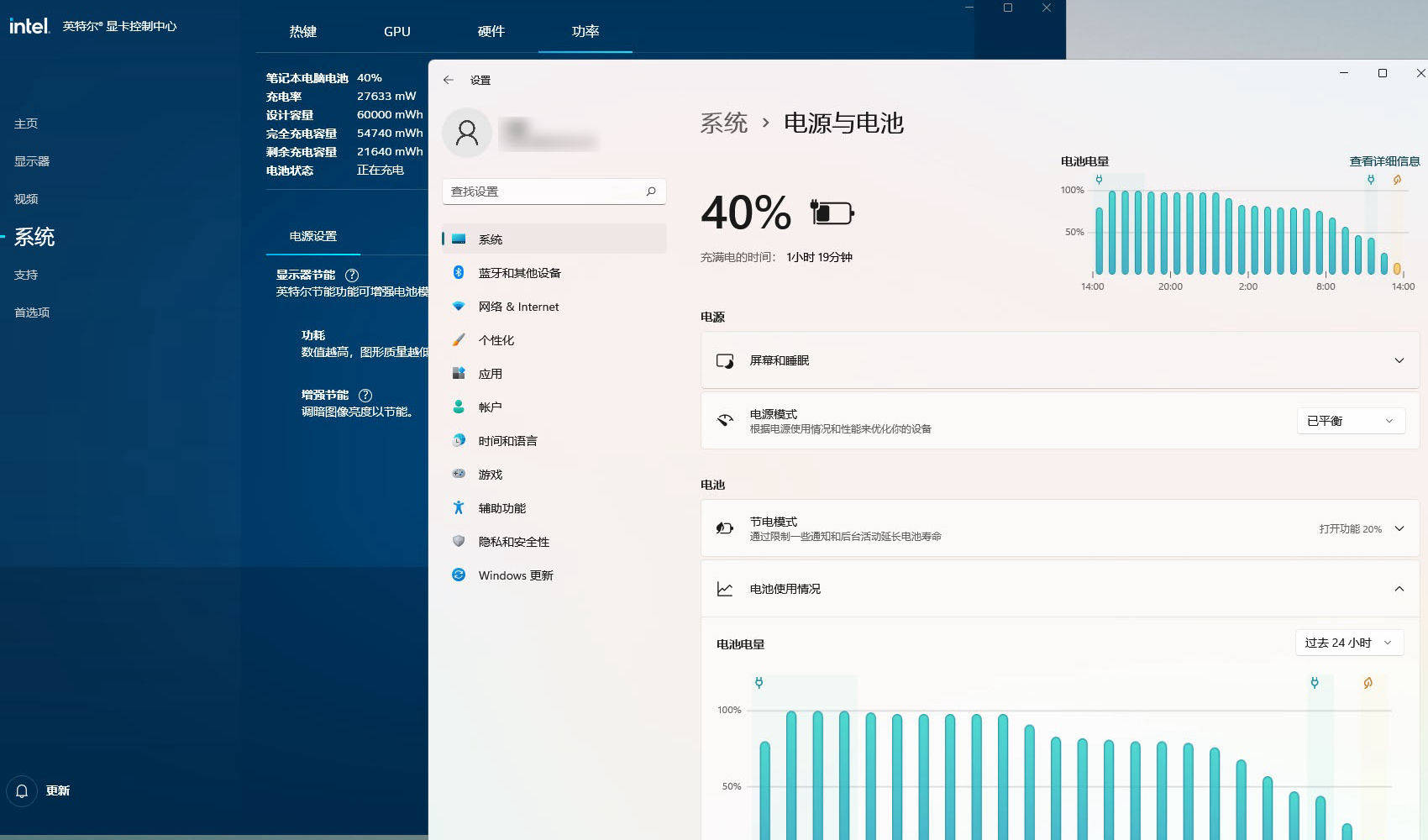Click 更新 label in Intel app
Screen dimensions: 1428x840
(x=58, y=790)
